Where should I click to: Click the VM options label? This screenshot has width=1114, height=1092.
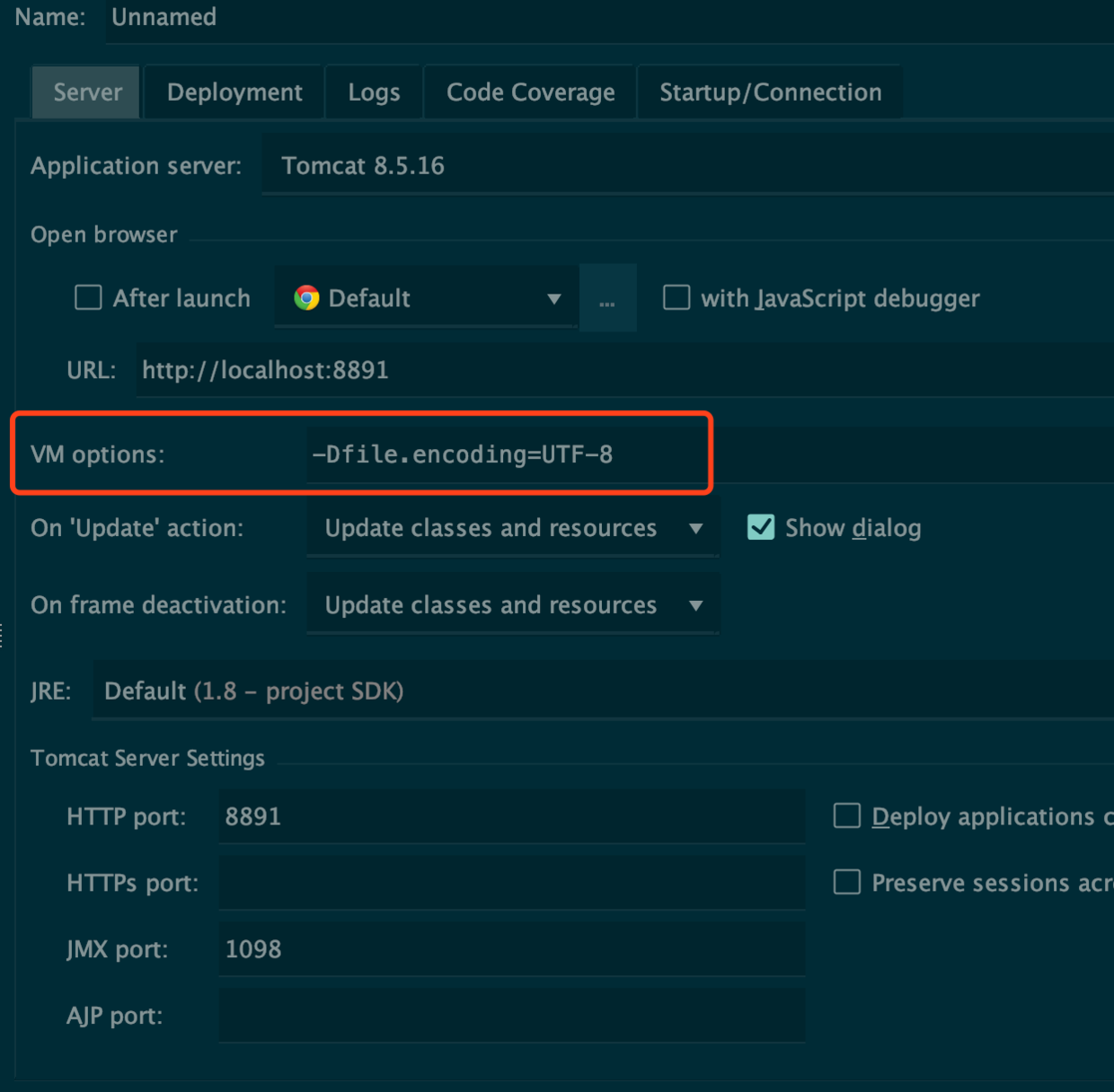coord(98,454)
